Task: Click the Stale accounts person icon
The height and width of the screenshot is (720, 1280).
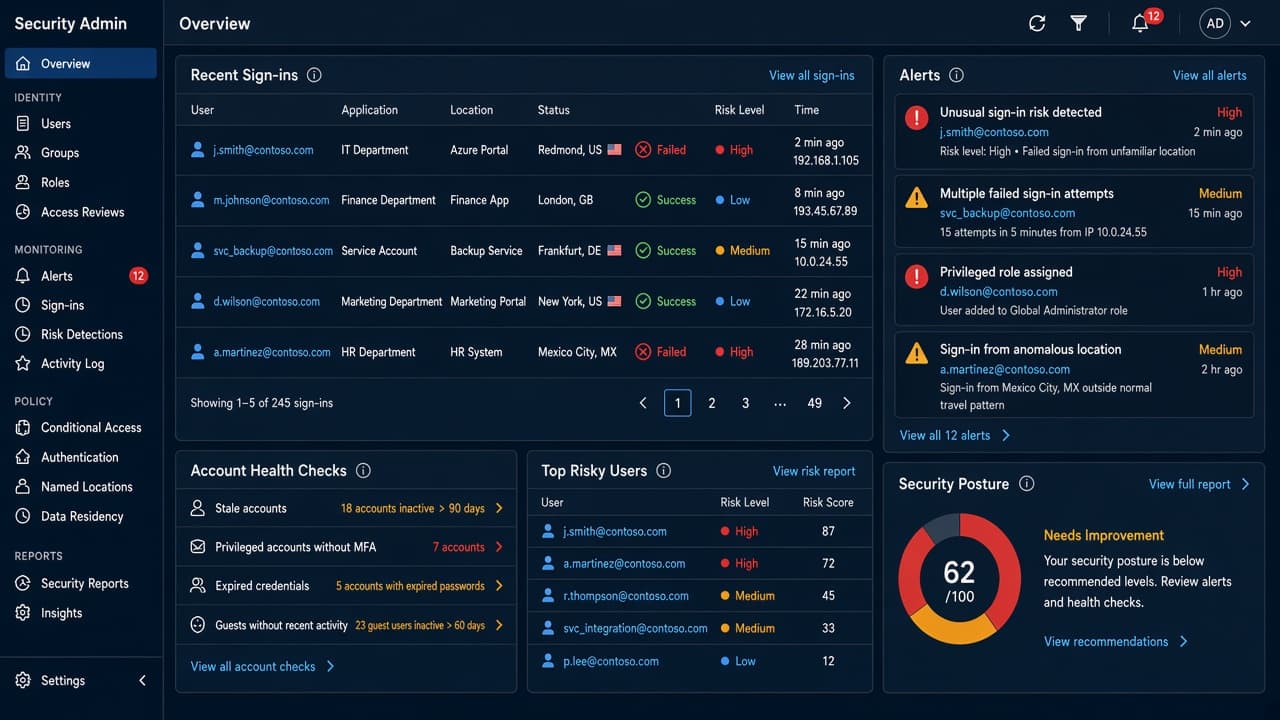Action: pos(197,508)
